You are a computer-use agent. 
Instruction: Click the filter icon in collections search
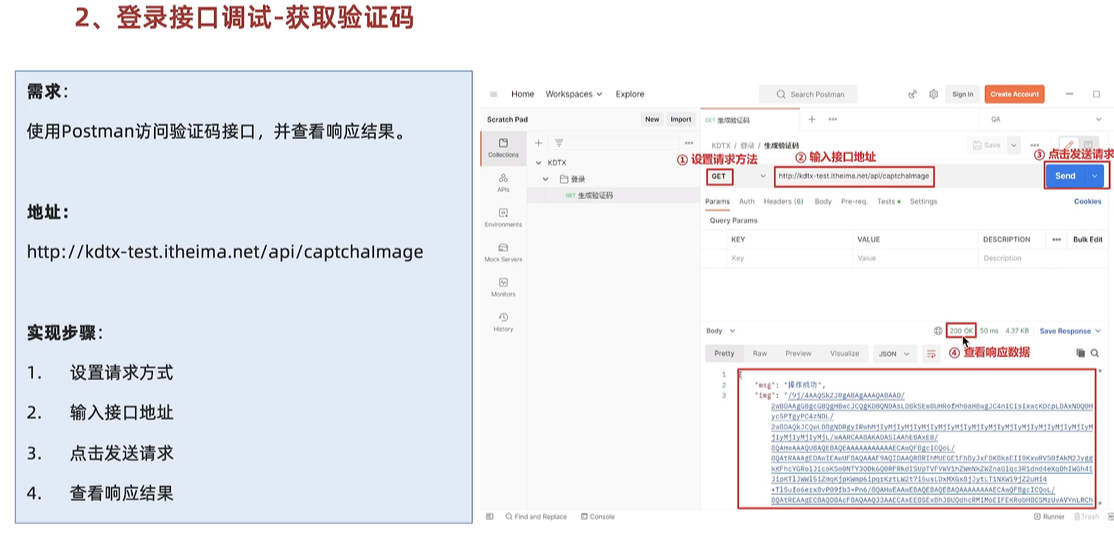coord(559,143)
